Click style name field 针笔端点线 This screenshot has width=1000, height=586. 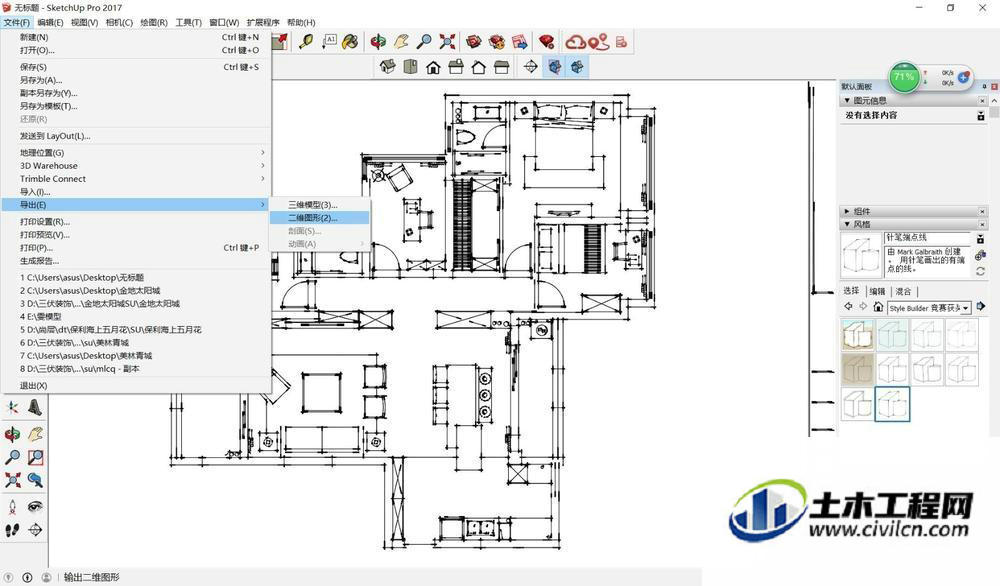[x=927, y=238]
